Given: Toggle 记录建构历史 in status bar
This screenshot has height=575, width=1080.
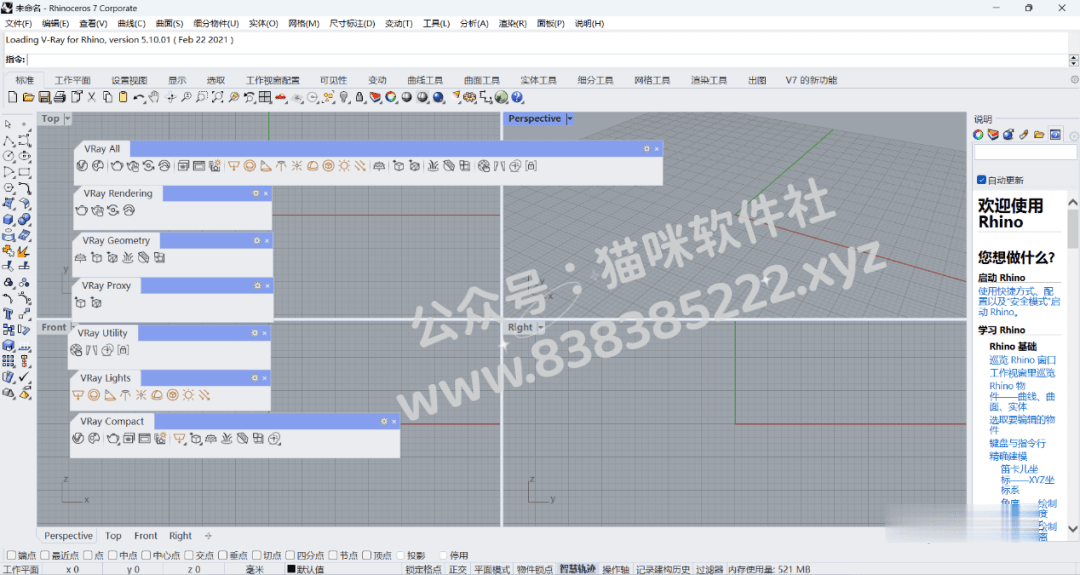Looking at the screenshot, I should 663,569.
